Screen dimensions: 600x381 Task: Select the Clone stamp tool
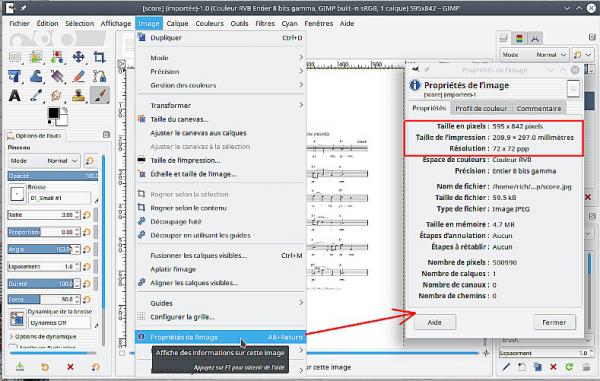[78, 95]
